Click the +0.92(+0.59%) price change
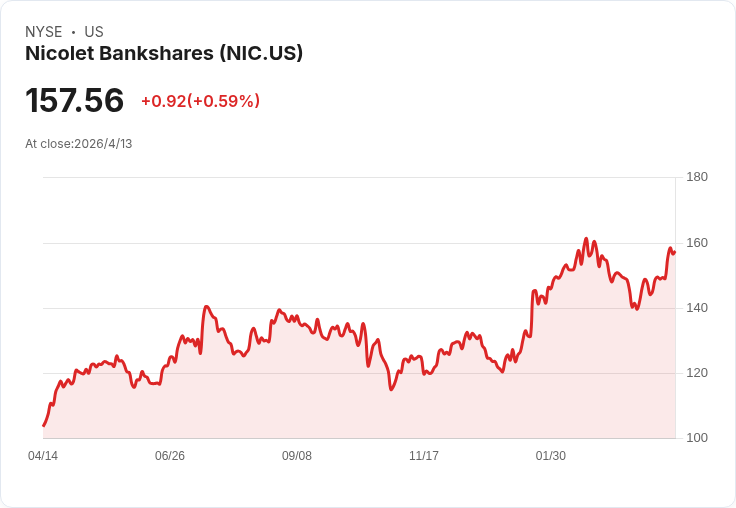The height and width of the screenshot is (508, 736). [x=200, y=101]
